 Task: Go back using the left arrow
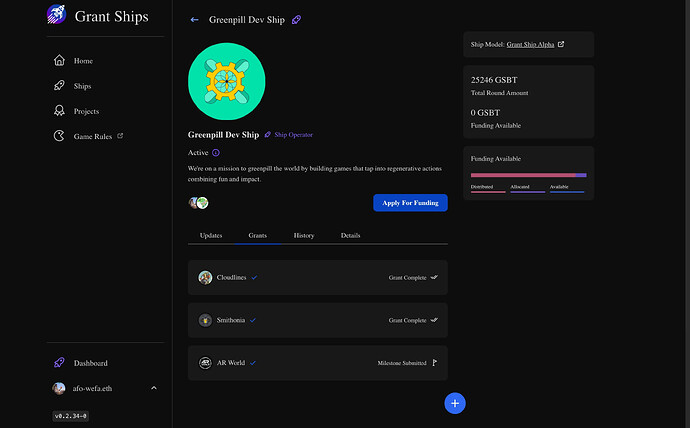tap(195, 20)
